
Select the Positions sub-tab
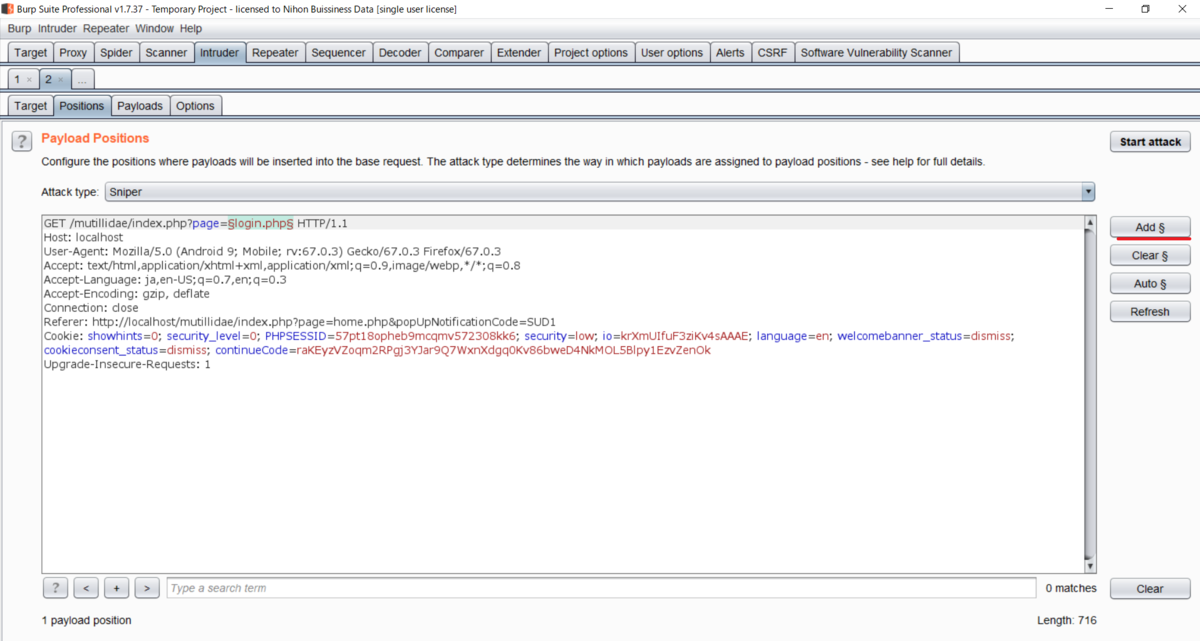pyautogui.click(x=81, y=105)
